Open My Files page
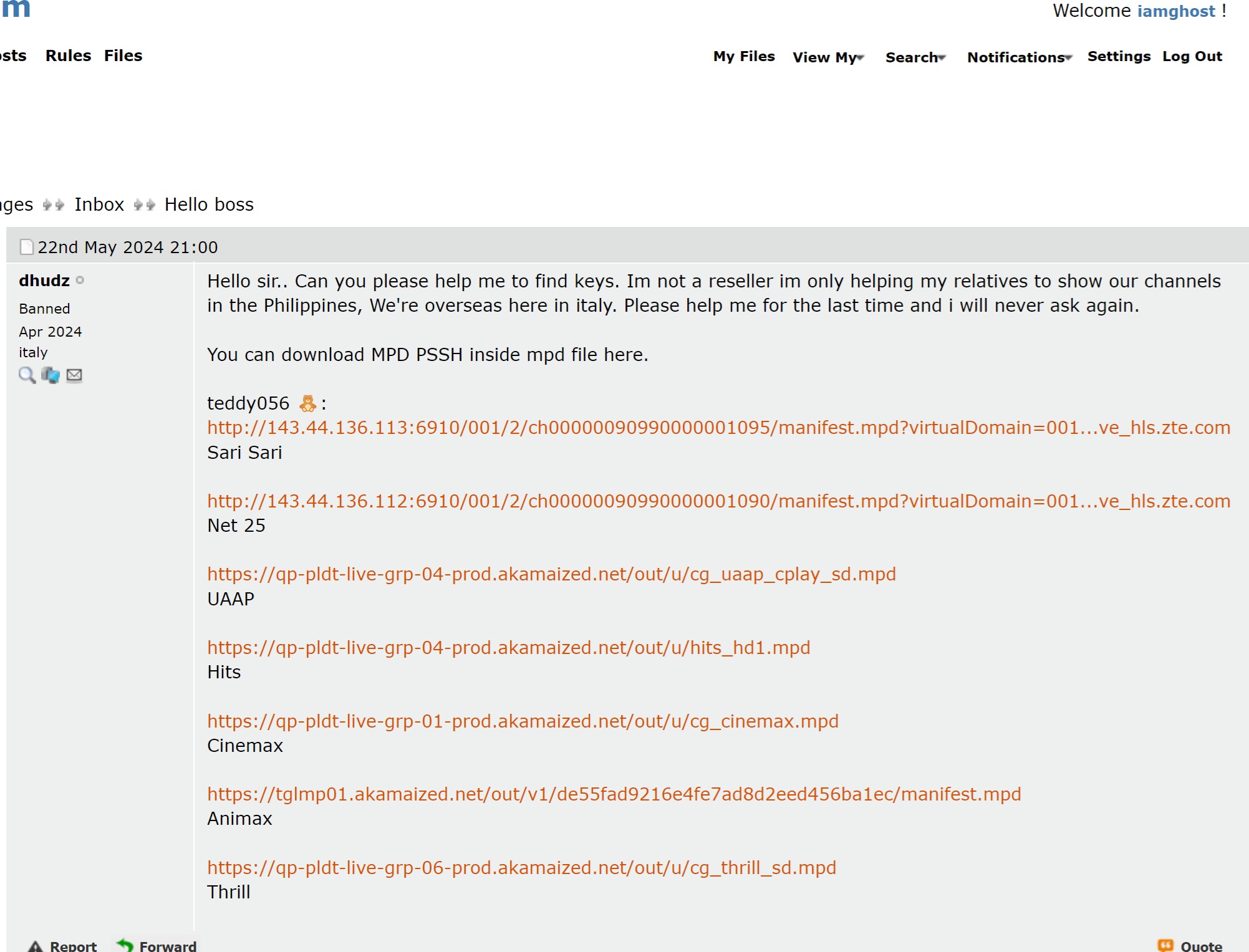Viewport: 1249px width, 952px height. click(x=744, y=56)
